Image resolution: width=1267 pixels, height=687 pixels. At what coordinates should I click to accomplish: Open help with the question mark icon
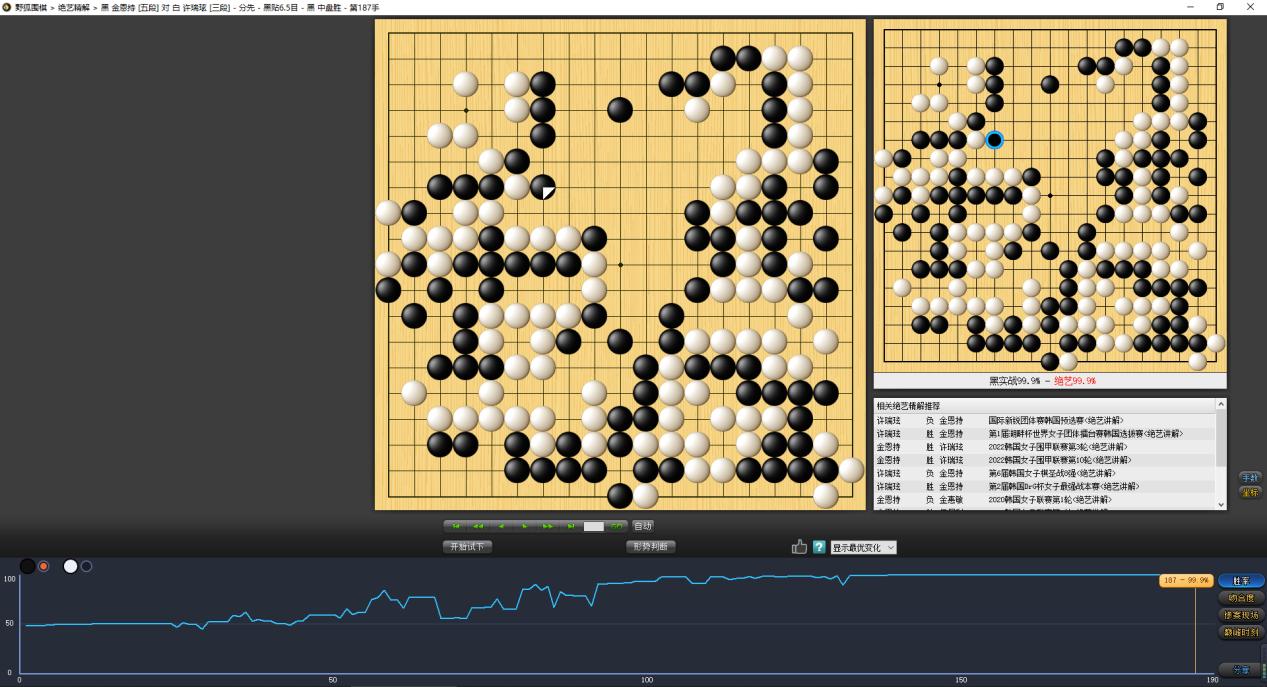click(819, 547)
